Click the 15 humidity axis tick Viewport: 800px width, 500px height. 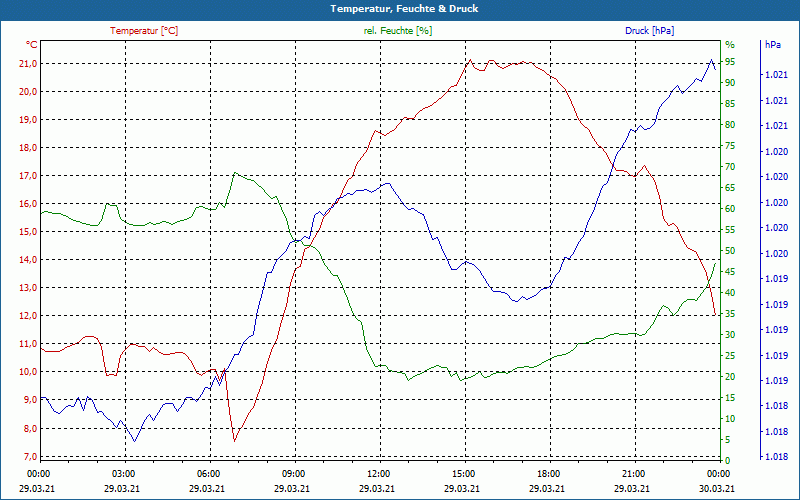tap(730, 398)
